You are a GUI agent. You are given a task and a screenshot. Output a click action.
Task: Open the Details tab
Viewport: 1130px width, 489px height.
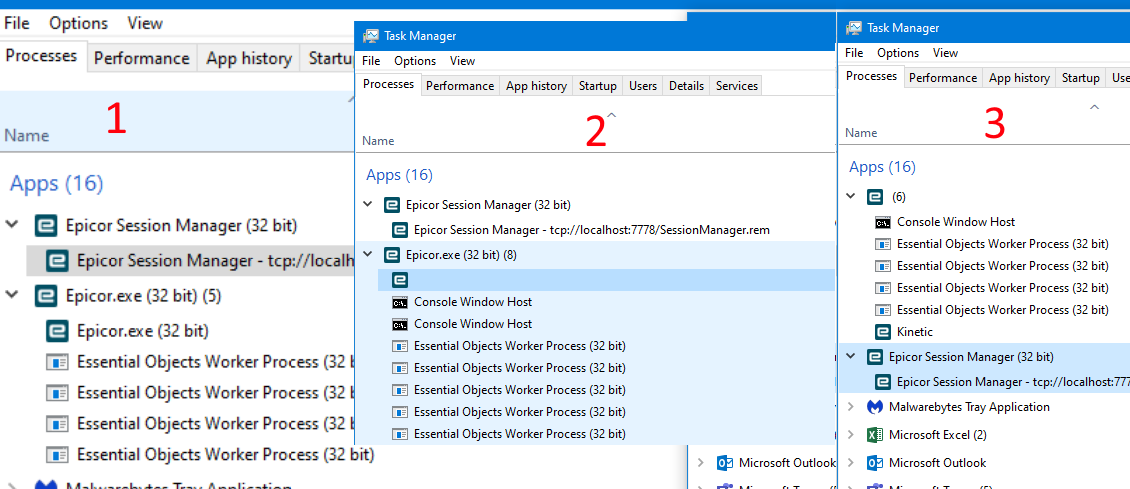[686, 86]
